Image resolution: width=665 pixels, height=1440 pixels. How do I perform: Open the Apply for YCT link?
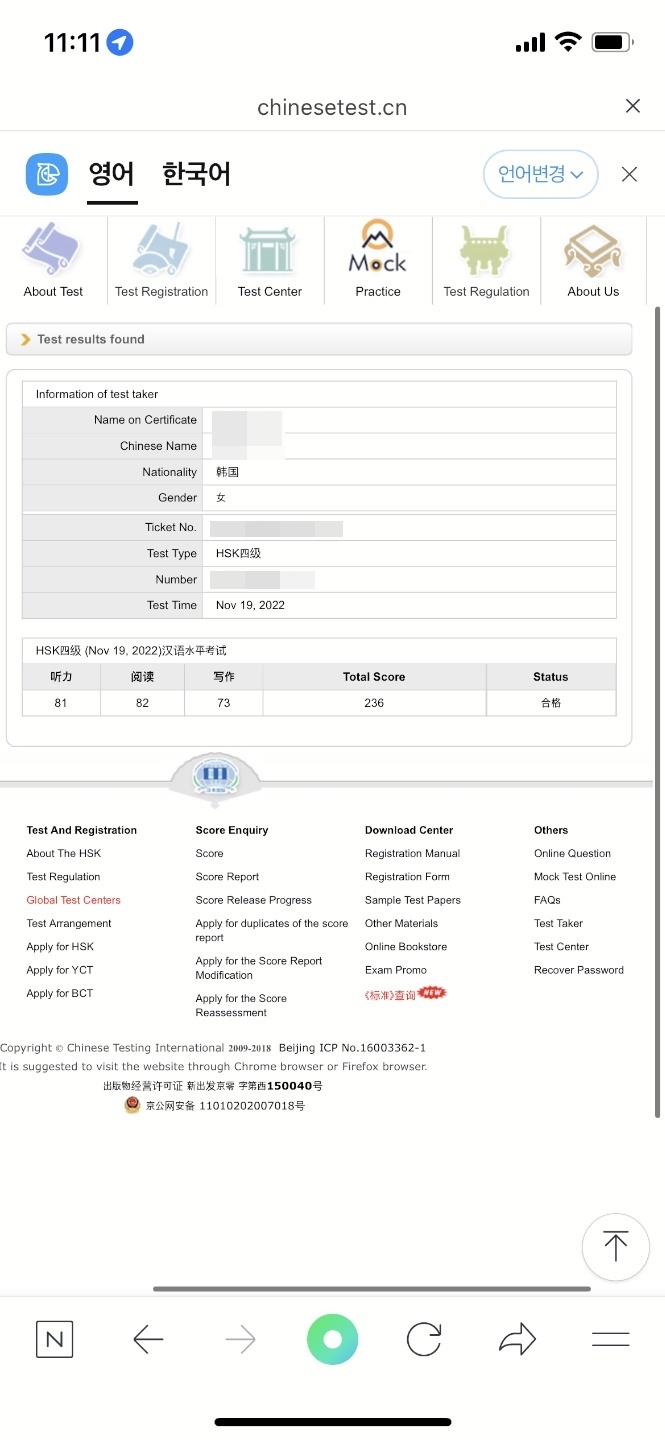60,970
